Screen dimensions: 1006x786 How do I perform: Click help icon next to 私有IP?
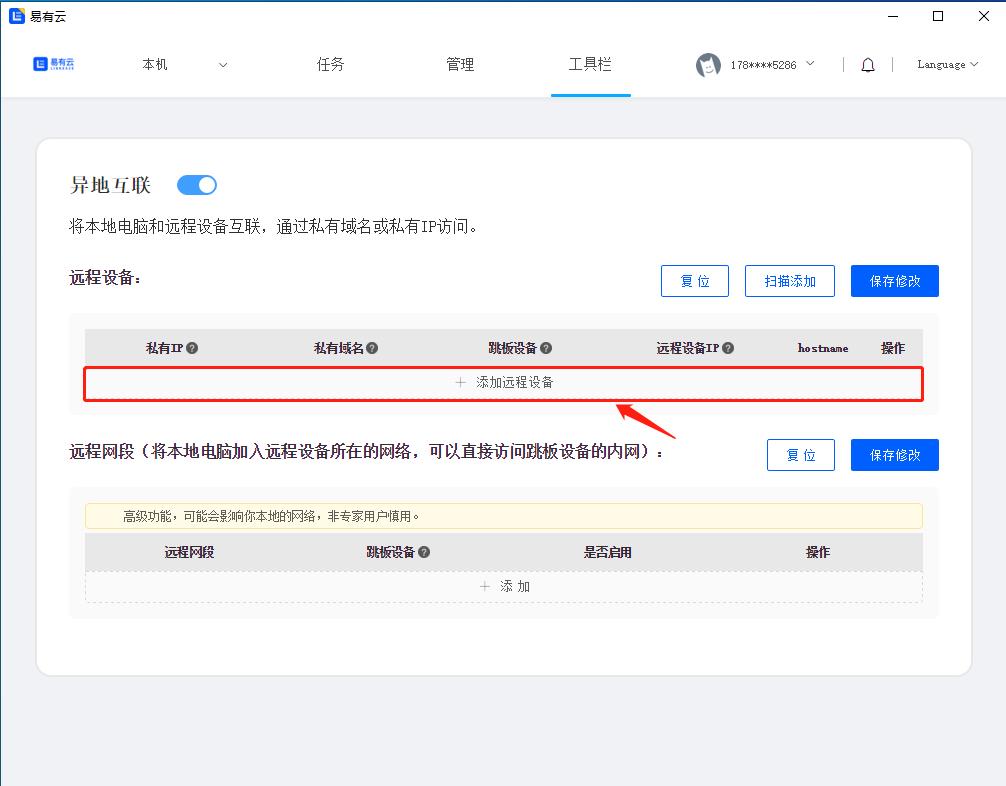point(192,348)
